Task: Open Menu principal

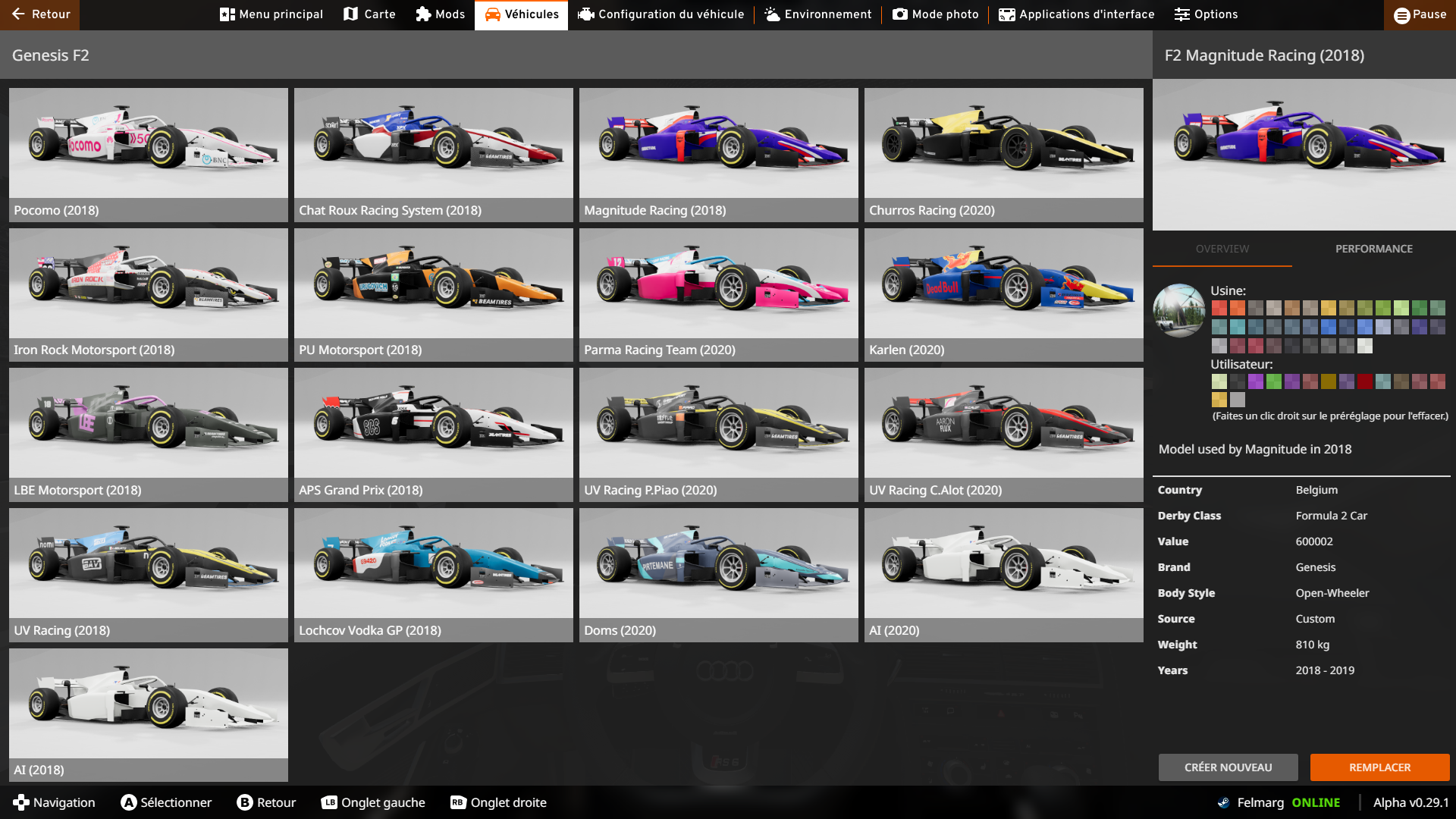Action: [271, 14]
